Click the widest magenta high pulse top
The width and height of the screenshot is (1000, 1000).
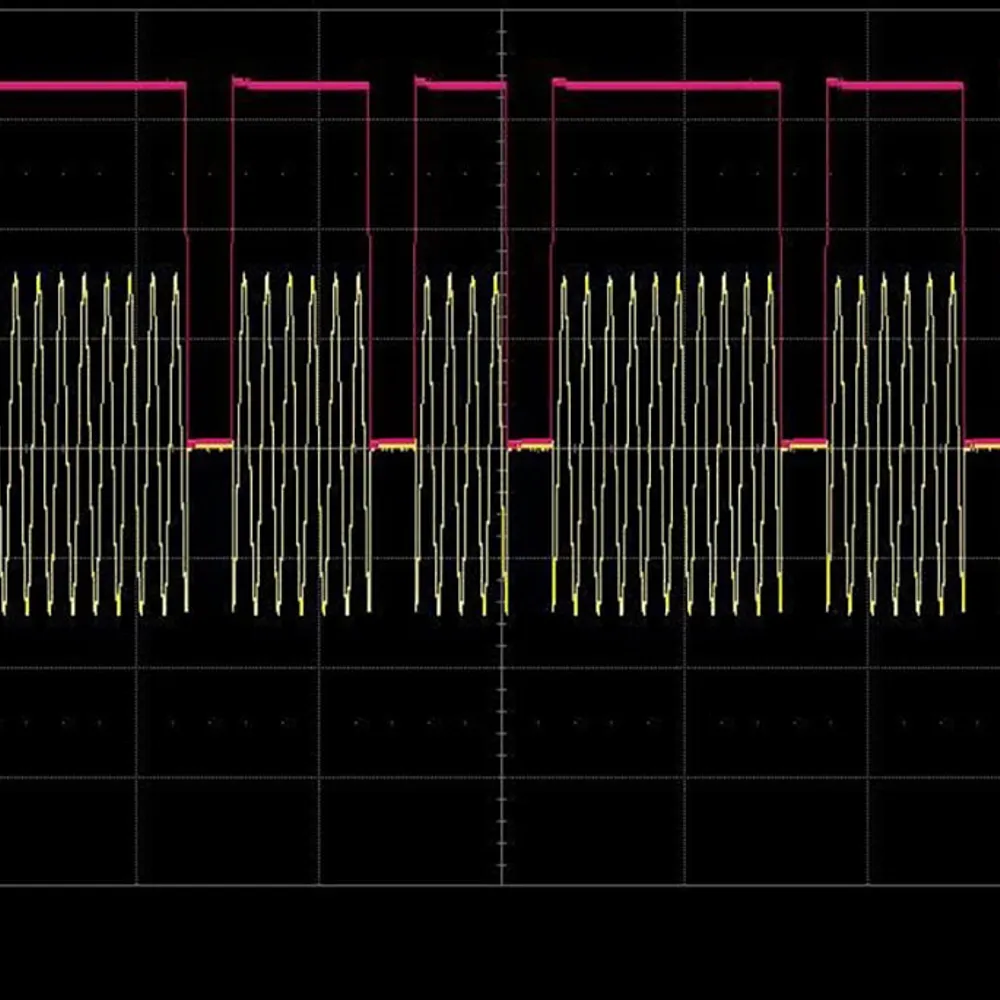tap(666, 86)
